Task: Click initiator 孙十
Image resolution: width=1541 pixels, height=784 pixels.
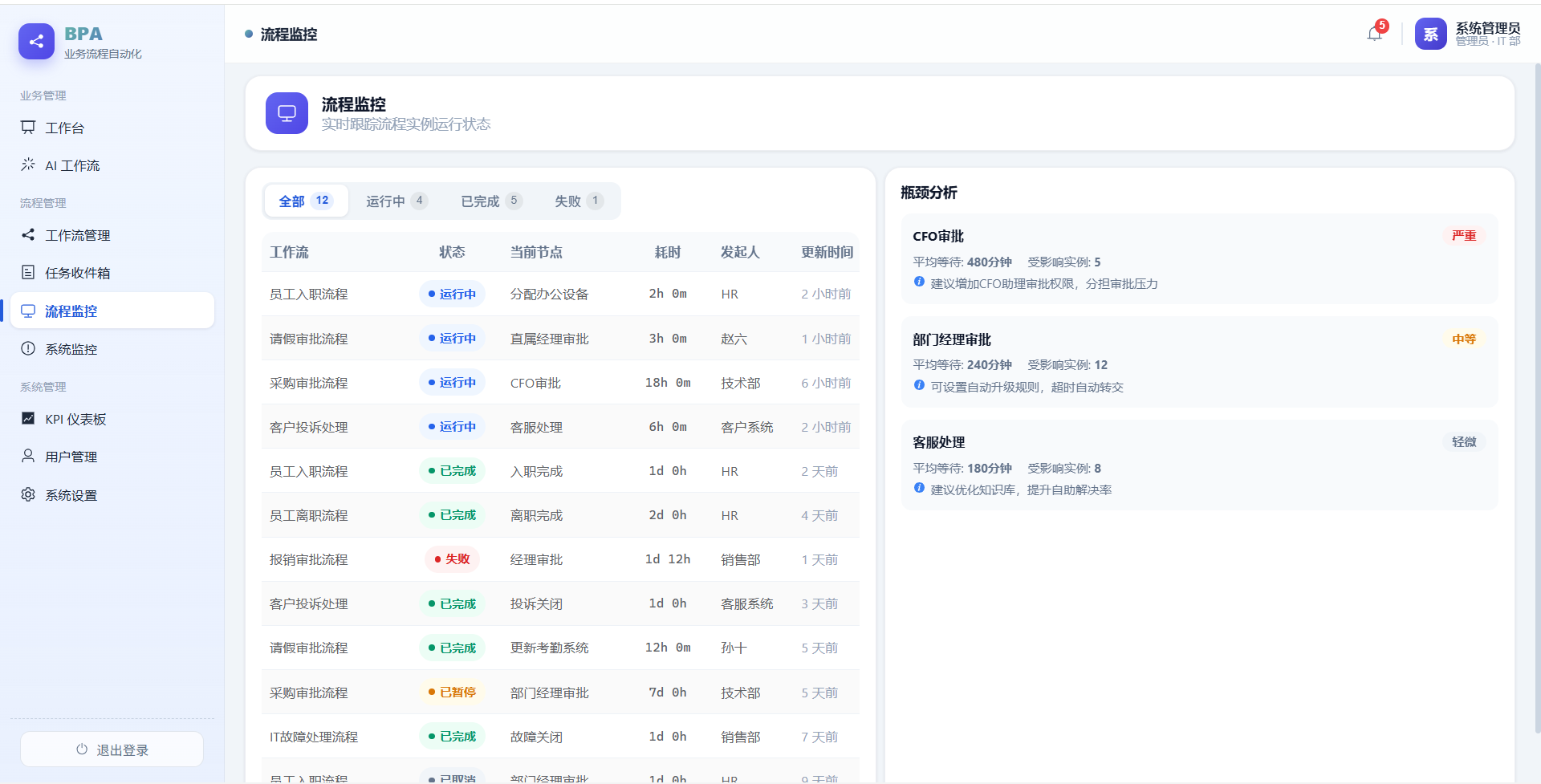Action: 734,648
